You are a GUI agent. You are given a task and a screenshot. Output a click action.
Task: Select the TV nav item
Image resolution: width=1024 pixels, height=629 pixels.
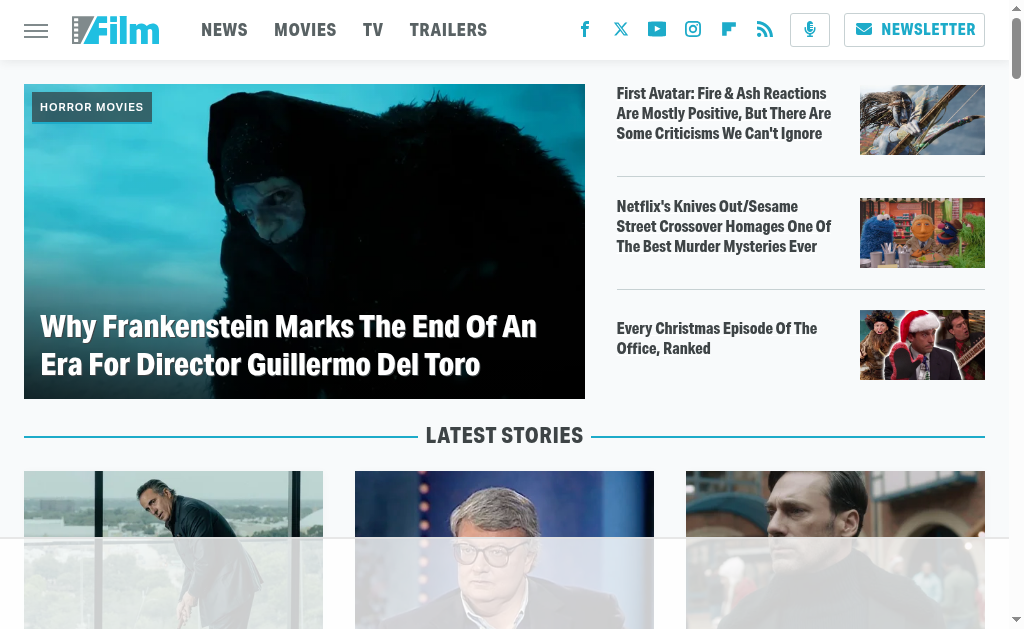coord(373,30)
